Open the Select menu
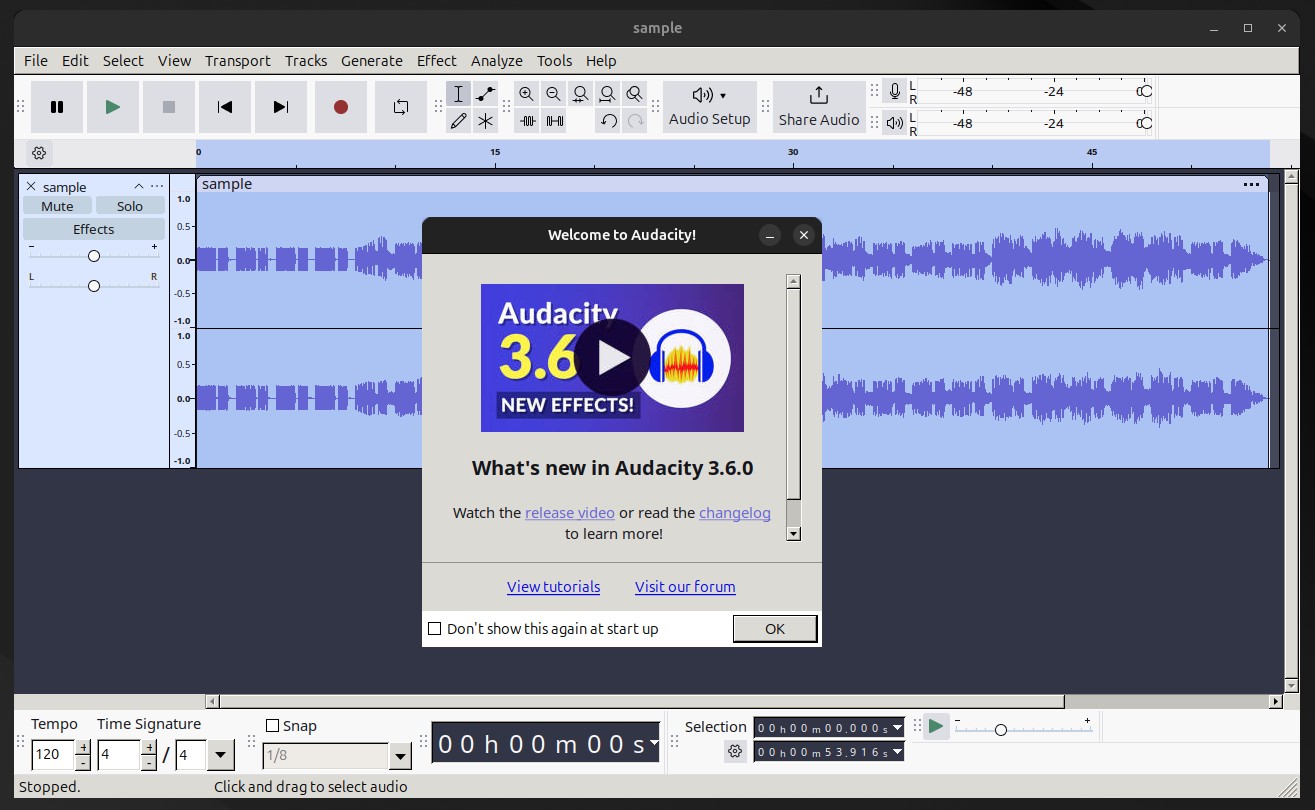The height and width of the screenshot is (810, 1315). click(123, 61)
